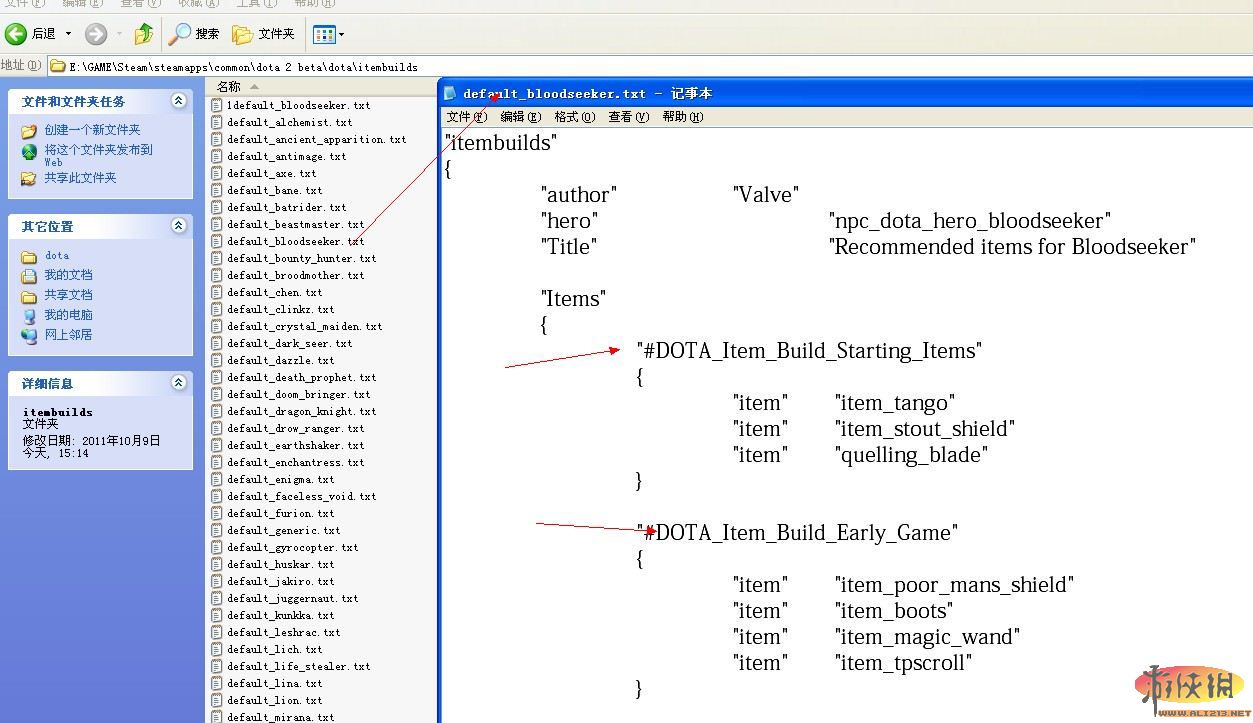Open the dota folder under 其它位置
This screenshot has height=723, width=1253.
[x=57, y=256]
